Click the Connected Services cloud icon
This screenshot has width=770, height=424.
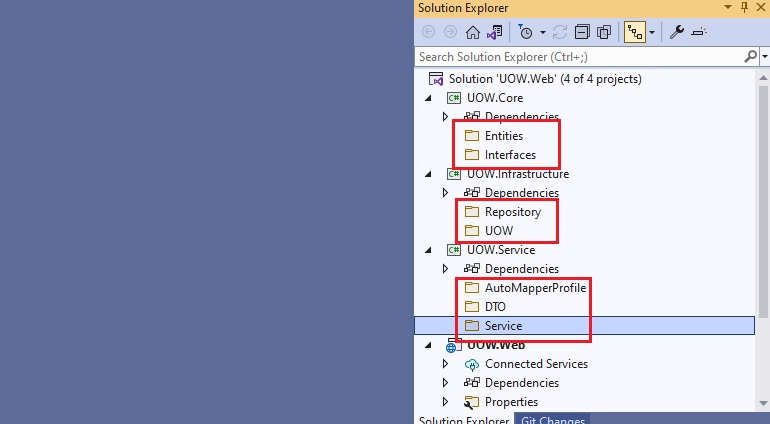[x=471, y=365]
